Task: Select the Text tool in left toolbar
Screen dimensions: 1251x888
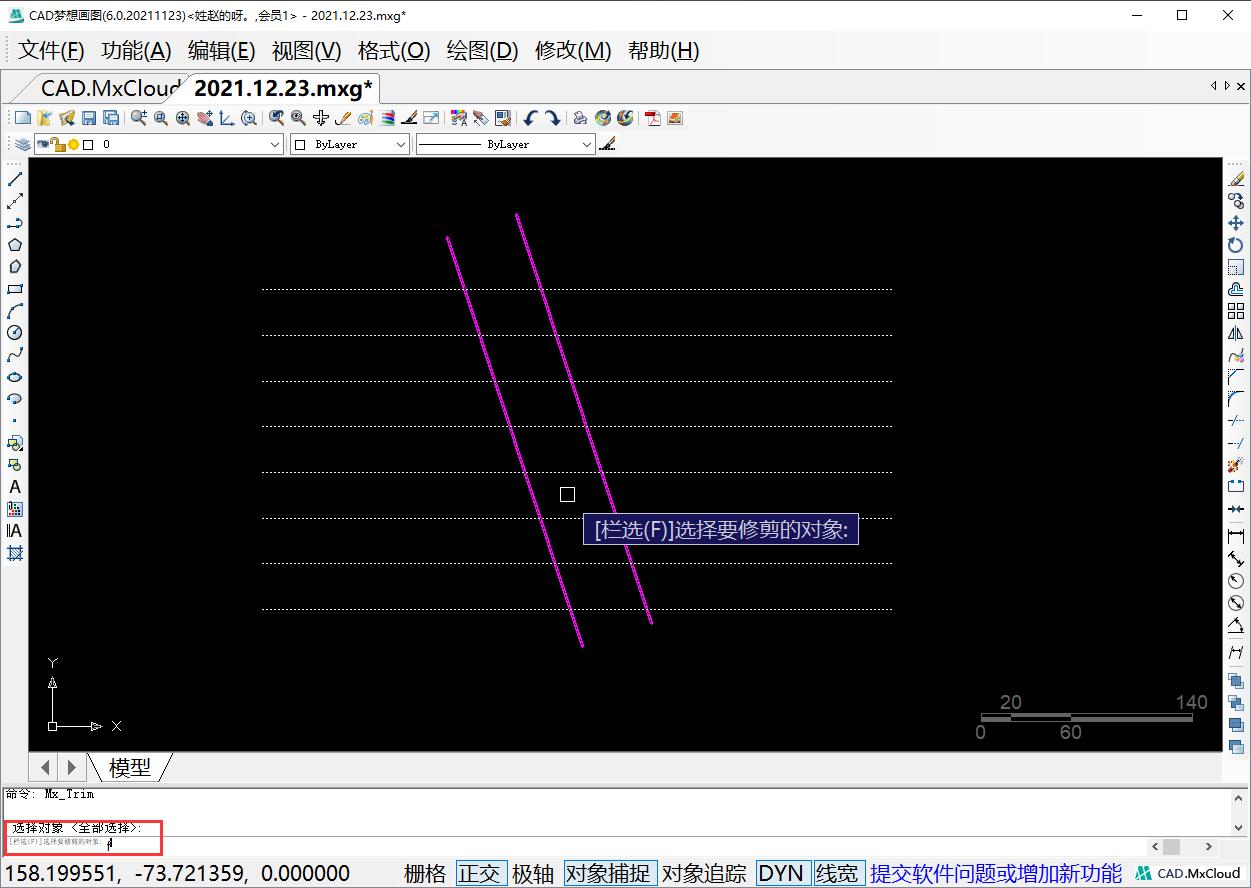Action: pos(13,487)
